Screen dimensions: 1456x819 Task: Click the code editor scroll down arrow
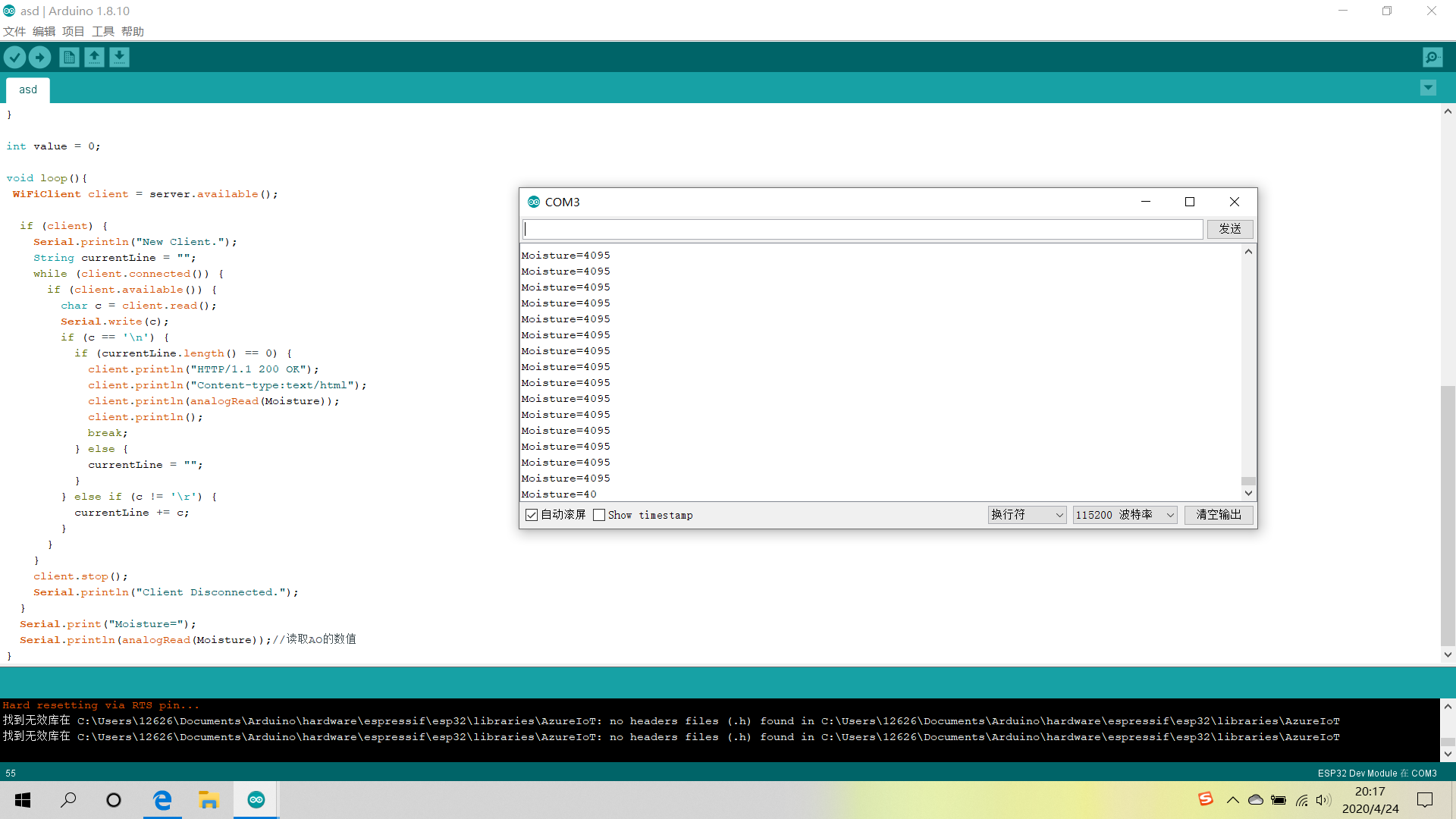[1448, 654]
